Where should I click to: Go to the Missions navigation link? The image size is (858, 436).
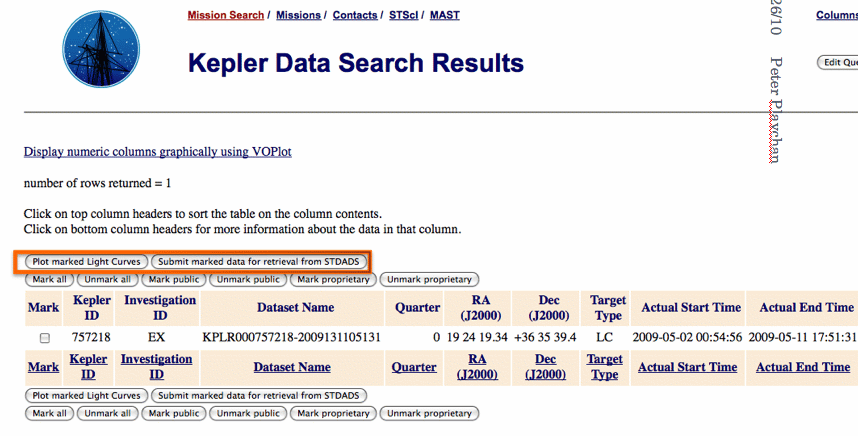tap(299, 15)
